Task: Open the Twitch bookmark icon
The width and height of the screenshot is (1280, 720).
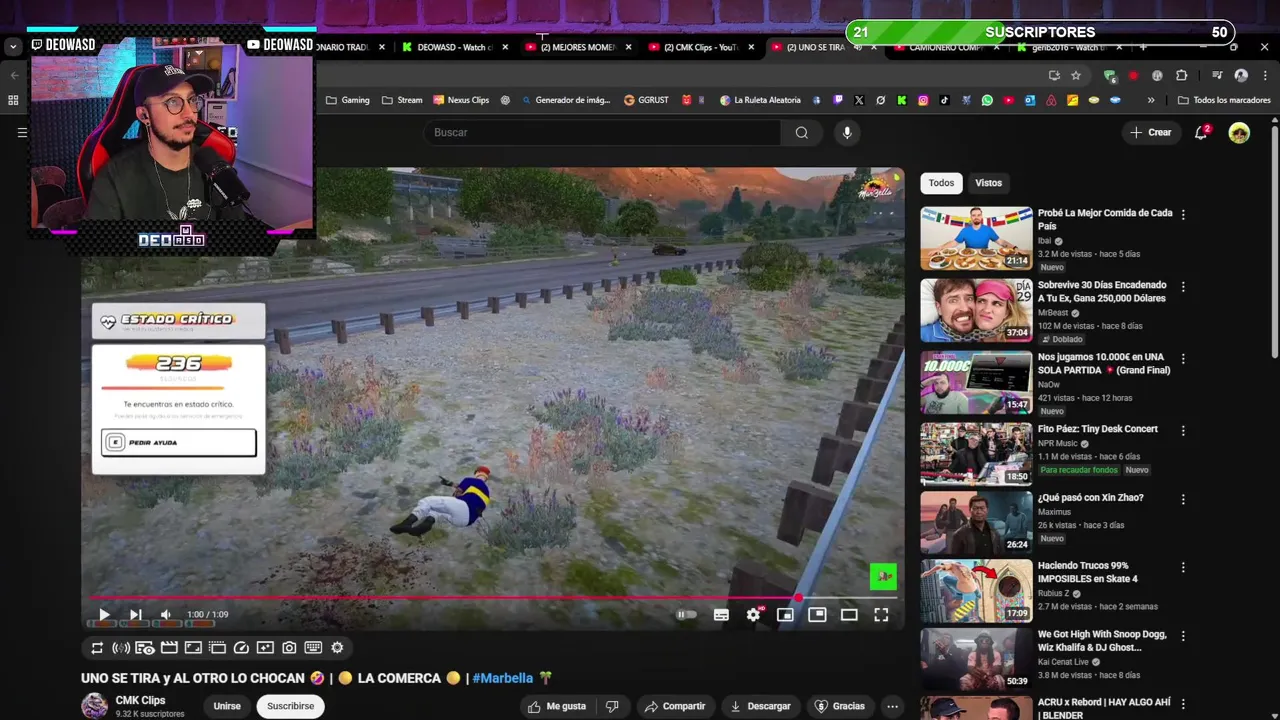Action: coord(838,100)
